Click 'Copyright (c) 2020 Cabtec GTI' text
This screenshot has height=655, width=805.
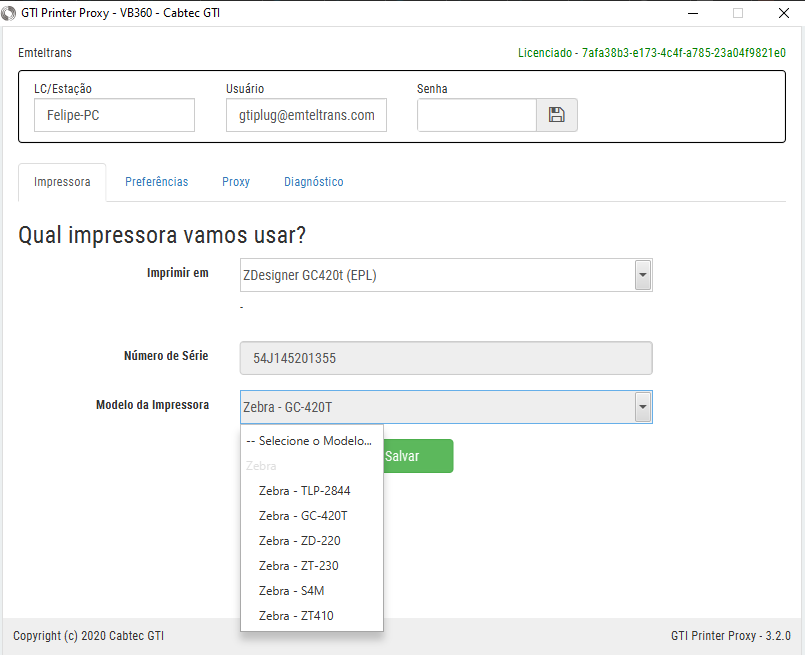coord(88,635)
